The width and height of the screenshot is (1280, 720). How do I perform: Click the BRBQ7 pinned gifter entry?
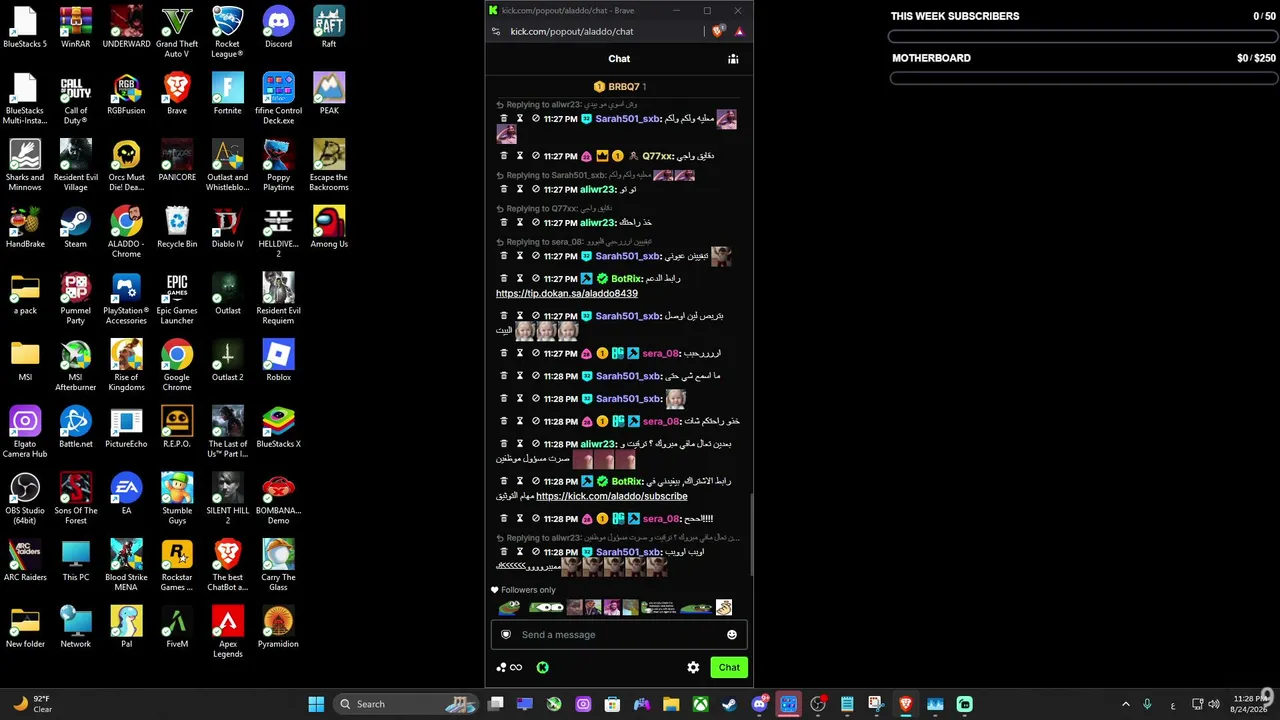[619, 87]
